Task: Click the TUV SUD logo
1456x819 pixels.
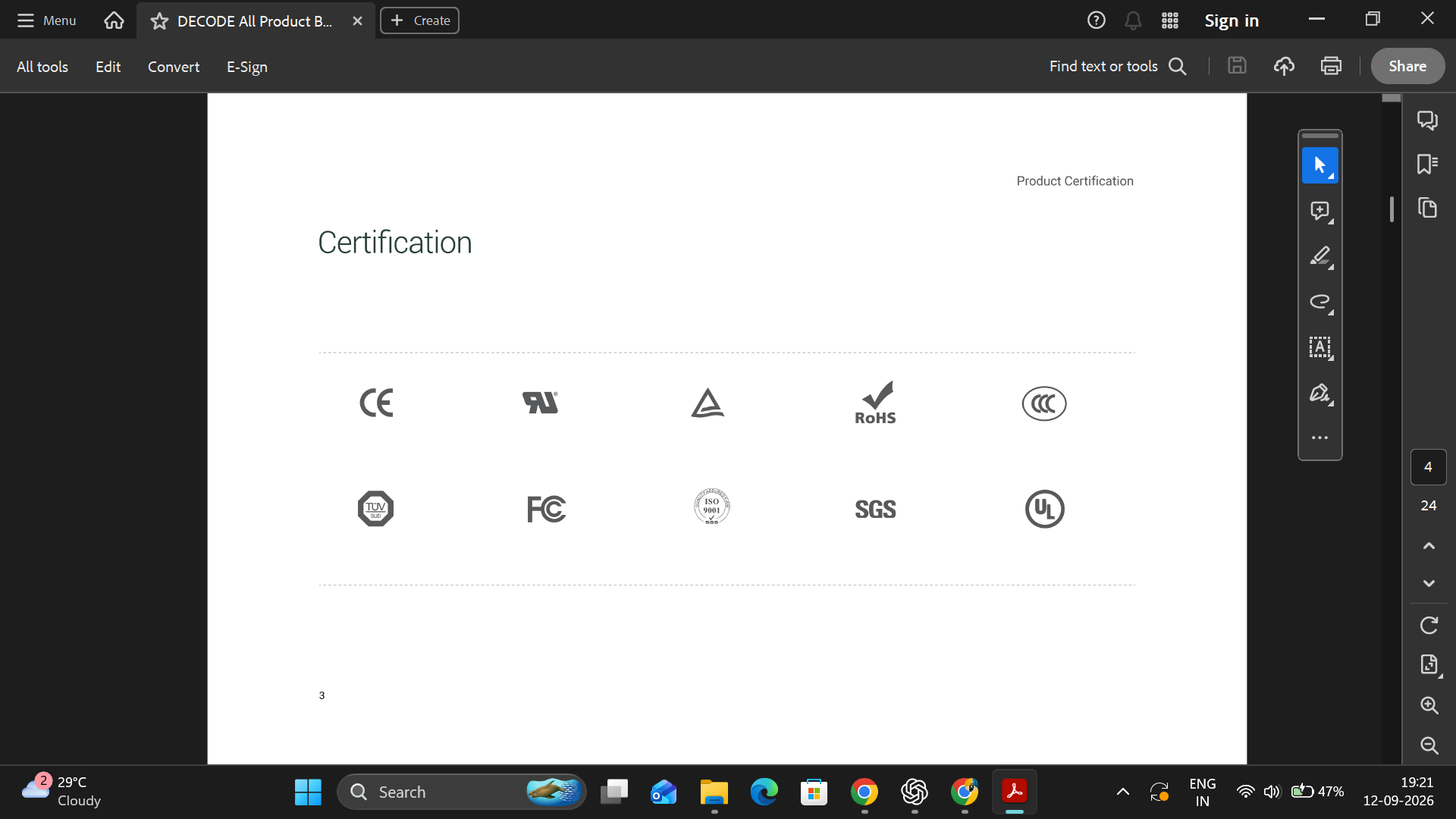Action: pyautogui.click(x=375, y=509)
